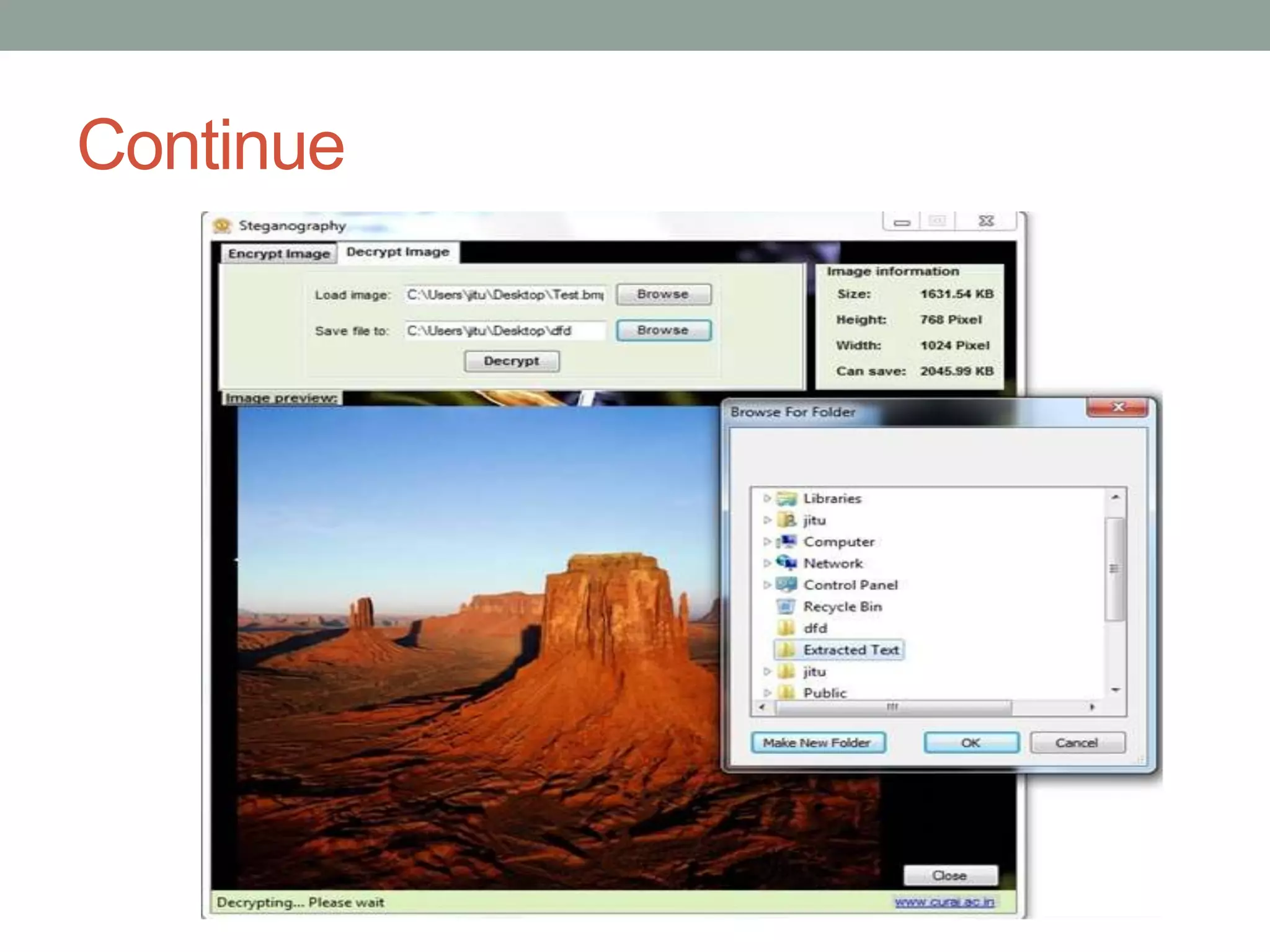Click the Recycle Bin icon
Image resolution: width=1270 pixels, height=952 pixels.
(786, 607)
